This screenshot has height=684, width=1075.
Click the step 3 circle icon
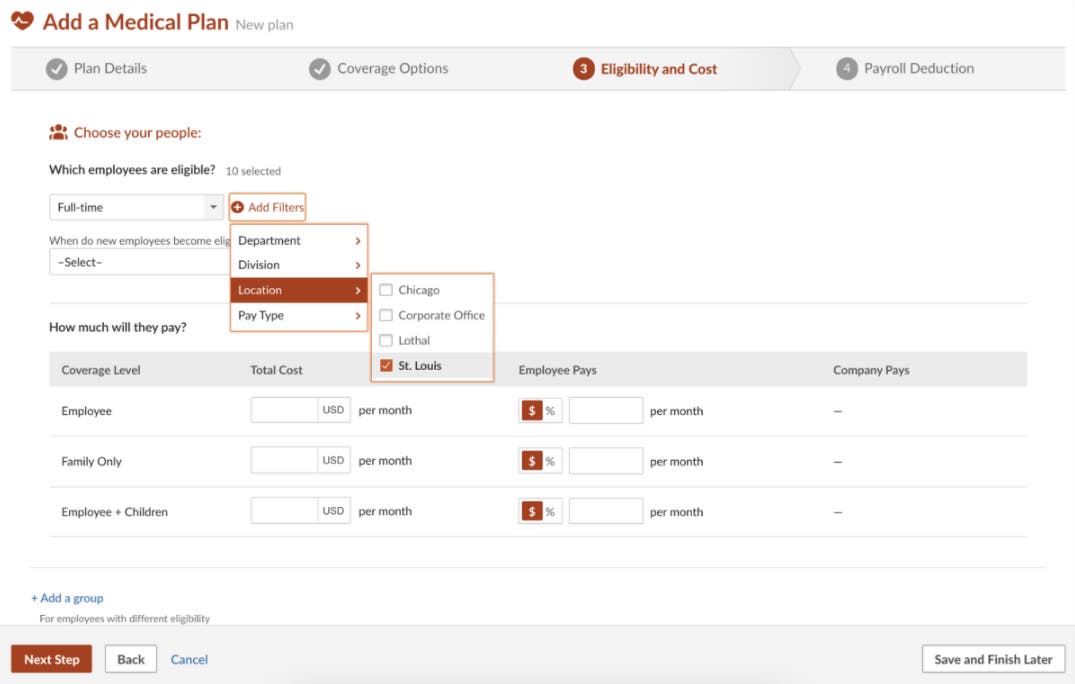(x=583, y=69)
